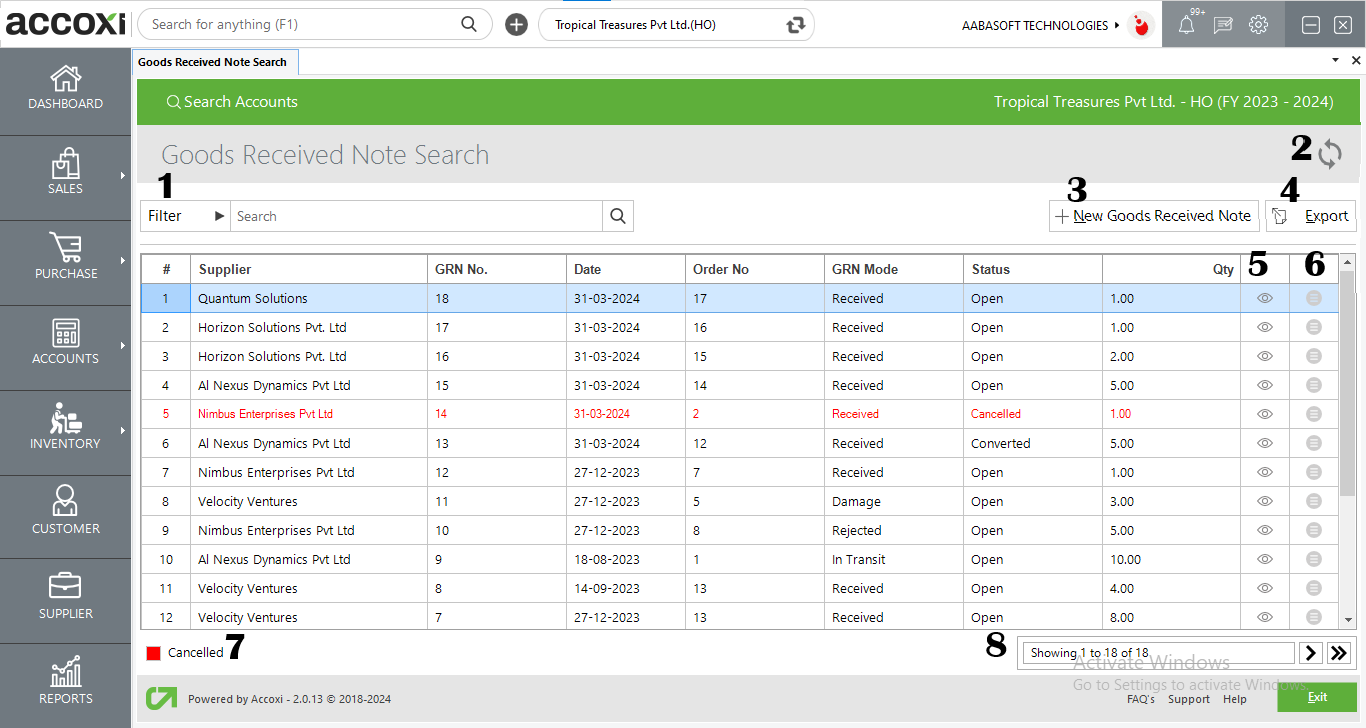Click the messages chat icon in header
Image resolution: width=1366 pixels, height=728 pixels.
point(1222,26)
